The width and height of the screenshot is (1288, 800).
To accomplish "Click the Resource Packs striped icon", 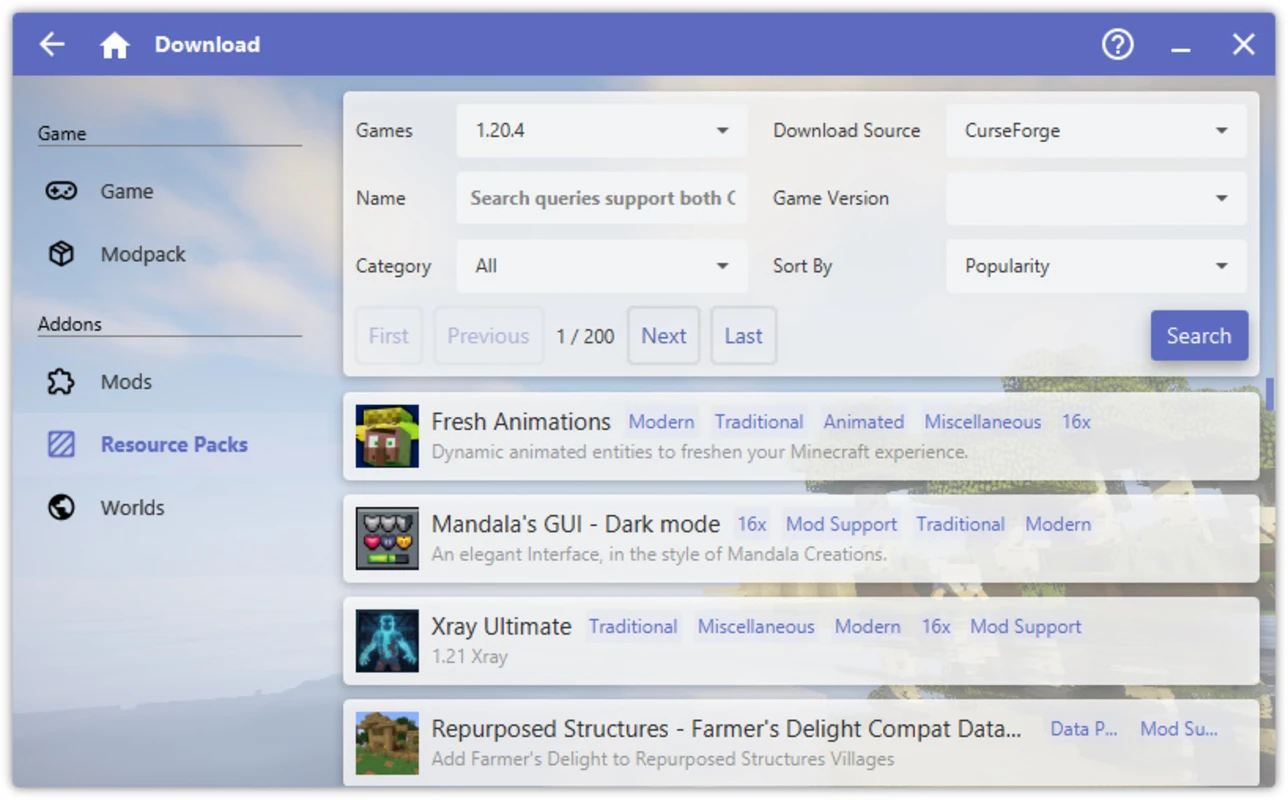I will [61, 444].
